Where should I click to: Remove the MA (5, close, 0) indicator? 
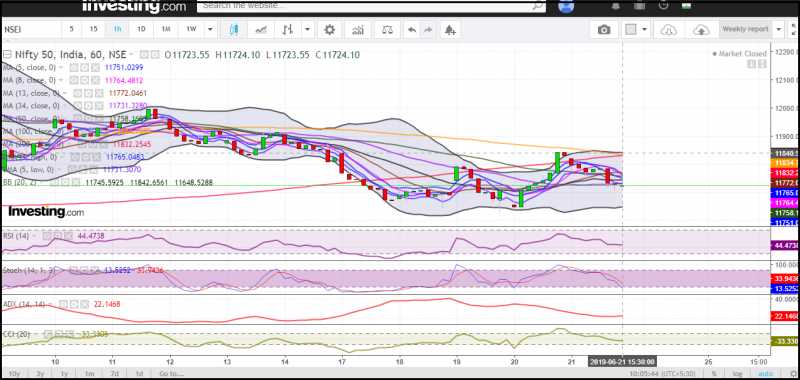(95, 67)
